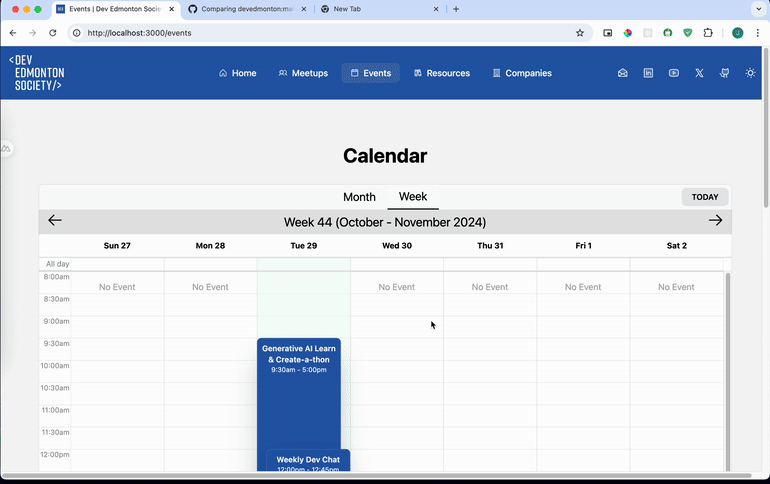Open the Companies navigation item
The width and height of the screenshot is (770, 484).
coord(522,73)
